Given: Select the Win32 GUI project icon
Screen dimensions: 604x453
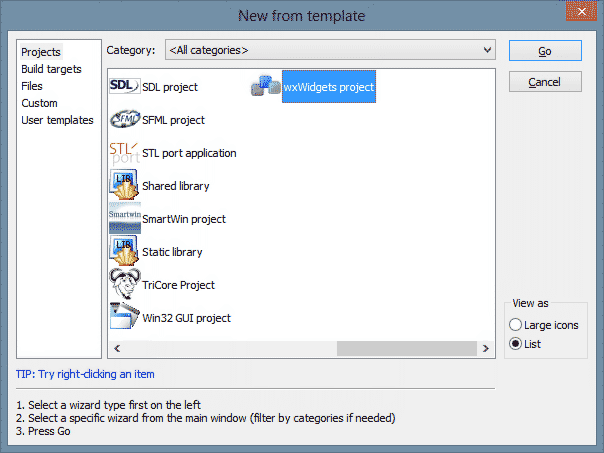Looking at the screenshot, I should pos(124,318).
